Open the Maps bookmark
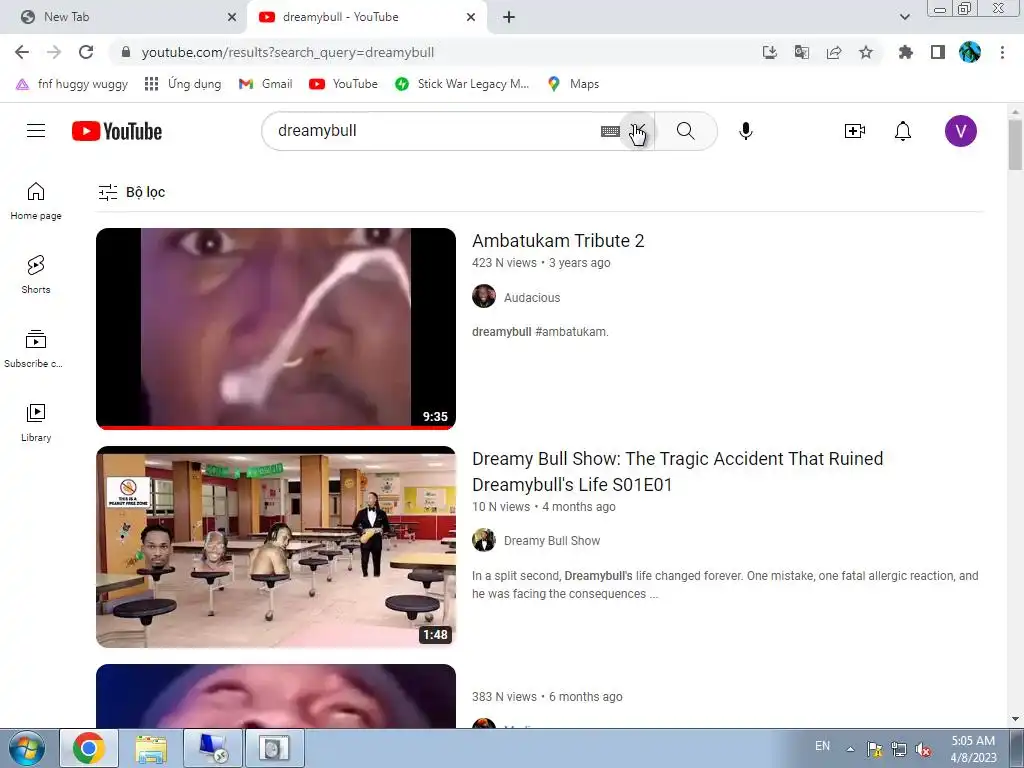 [573, 84]
